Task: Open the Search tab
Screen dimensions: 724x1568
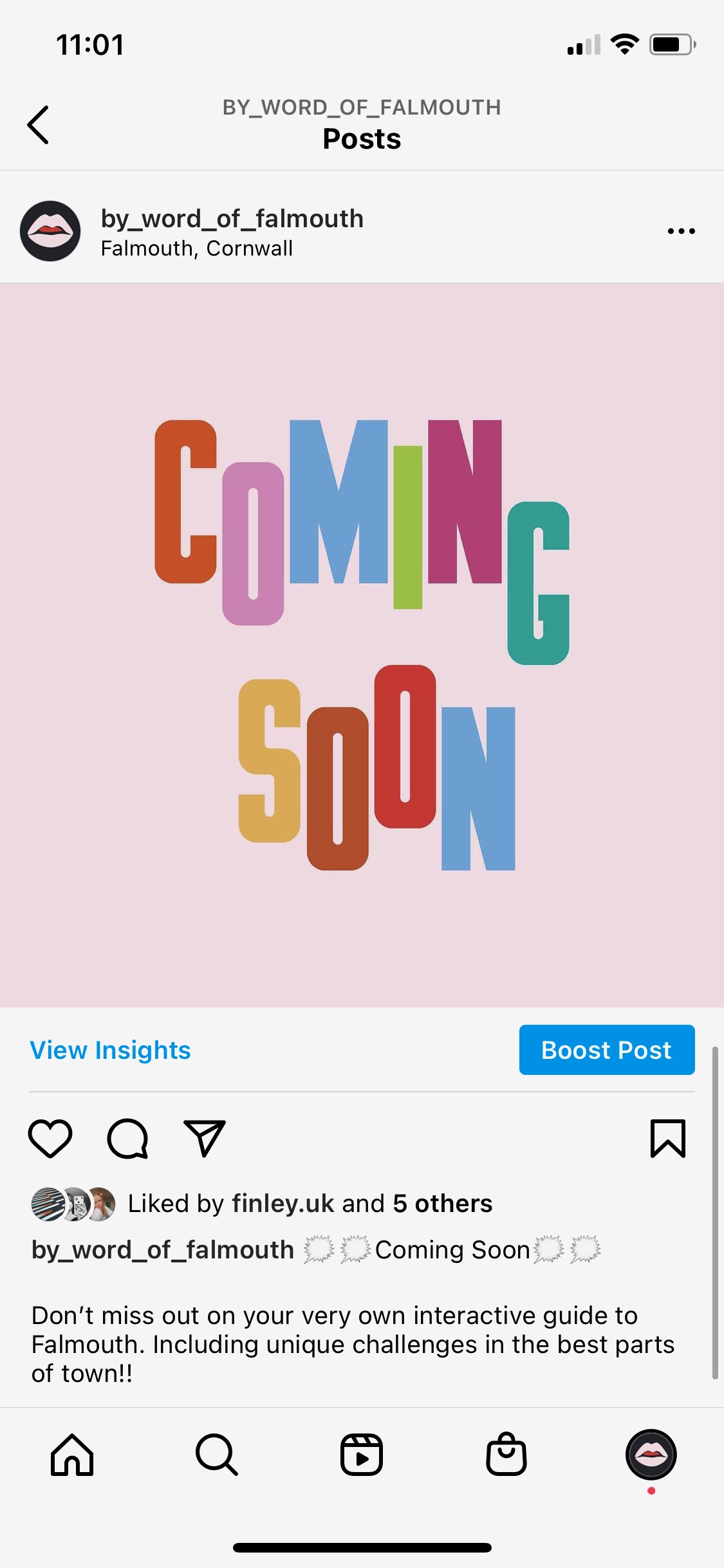Action: 217,1455
